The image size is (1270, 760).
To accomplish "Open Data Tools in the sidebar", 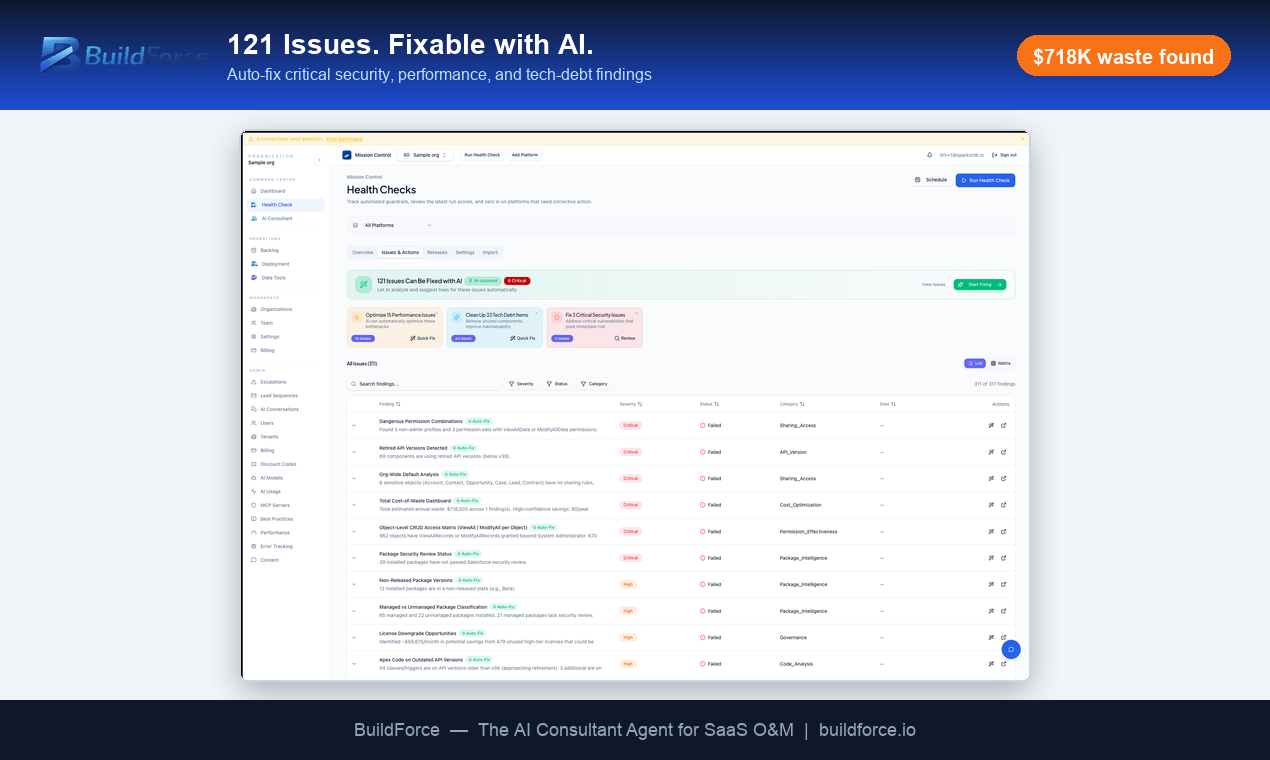I will pos(273,278).
